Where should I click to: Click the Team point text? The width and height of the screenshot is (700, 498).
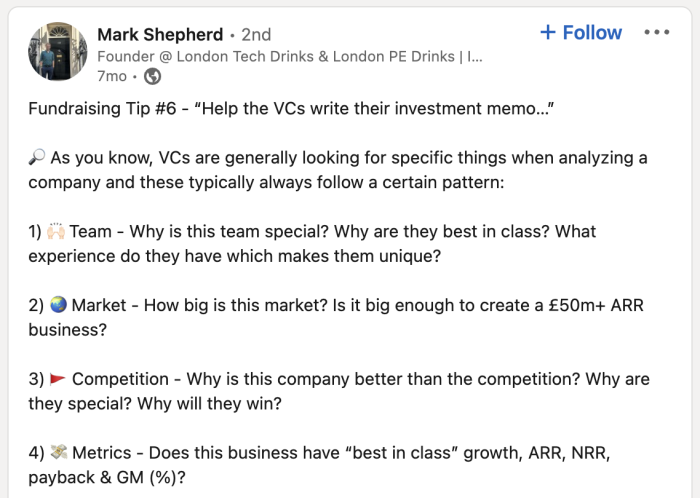click(x=312, y=244)
